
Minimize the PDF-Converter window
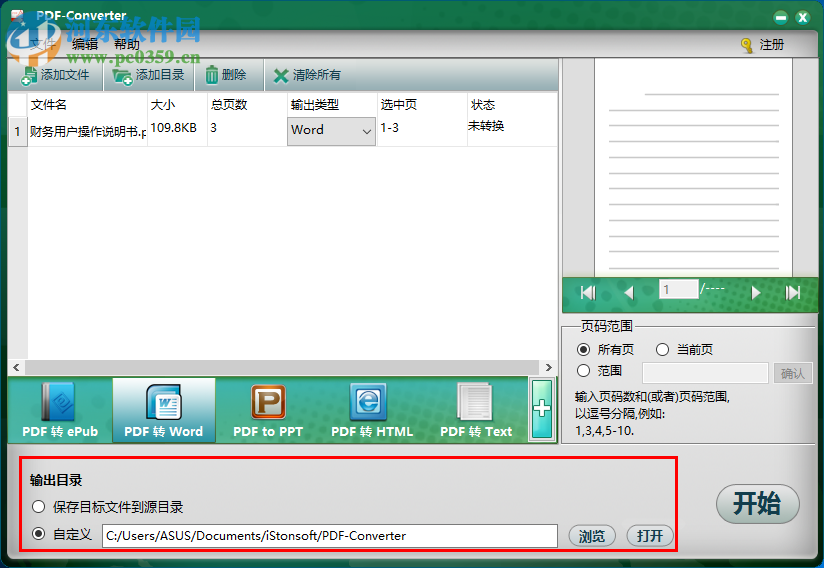[x=781, y=18]
